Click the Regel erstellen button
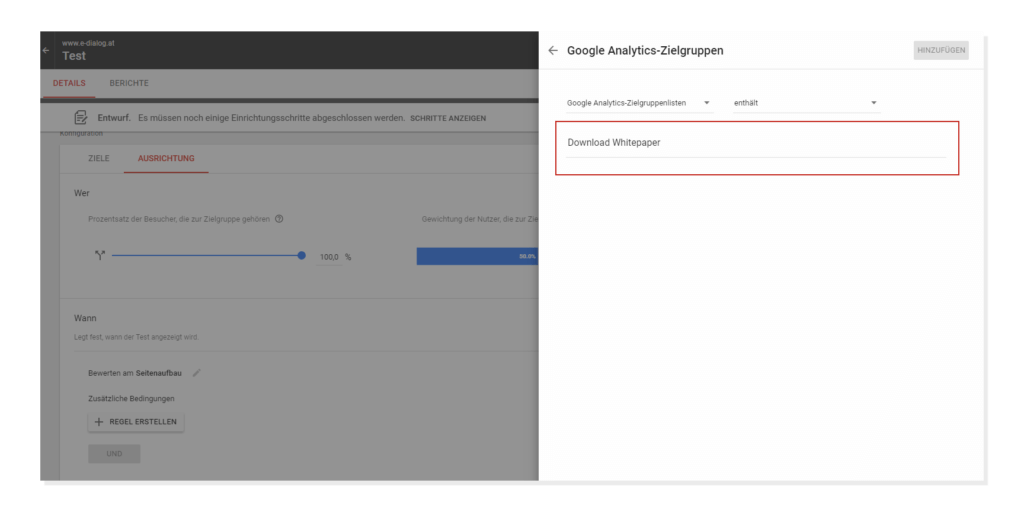 (136, 422)
